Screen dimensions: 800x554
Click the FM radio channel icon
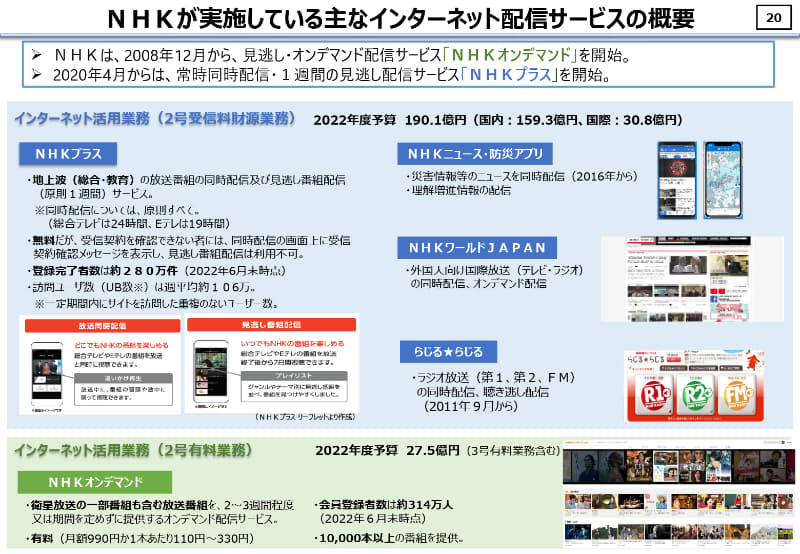(x=737, y=396)
